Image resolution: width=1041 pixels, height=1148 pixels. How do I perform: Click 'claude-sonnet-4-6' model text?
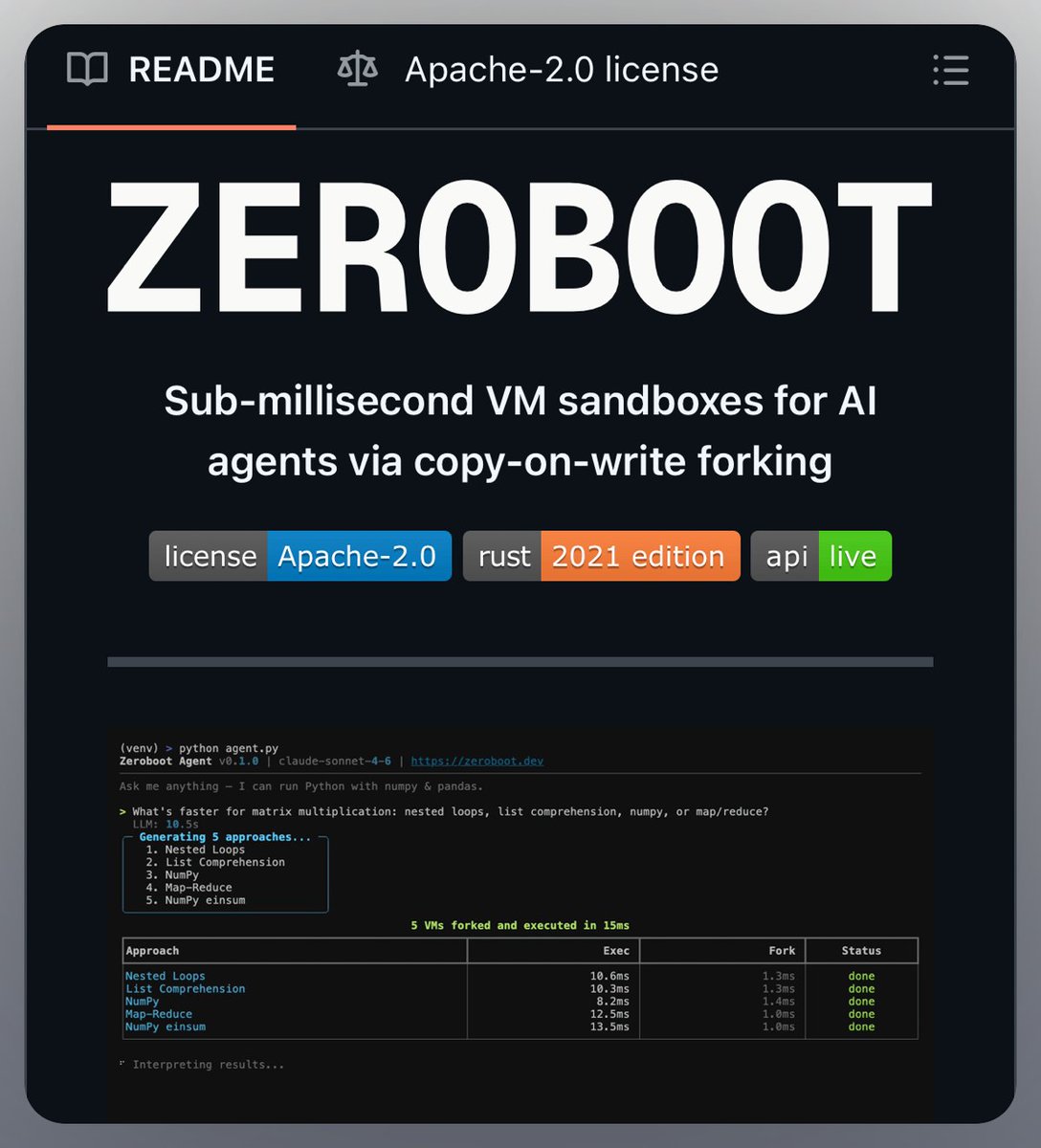334,762
